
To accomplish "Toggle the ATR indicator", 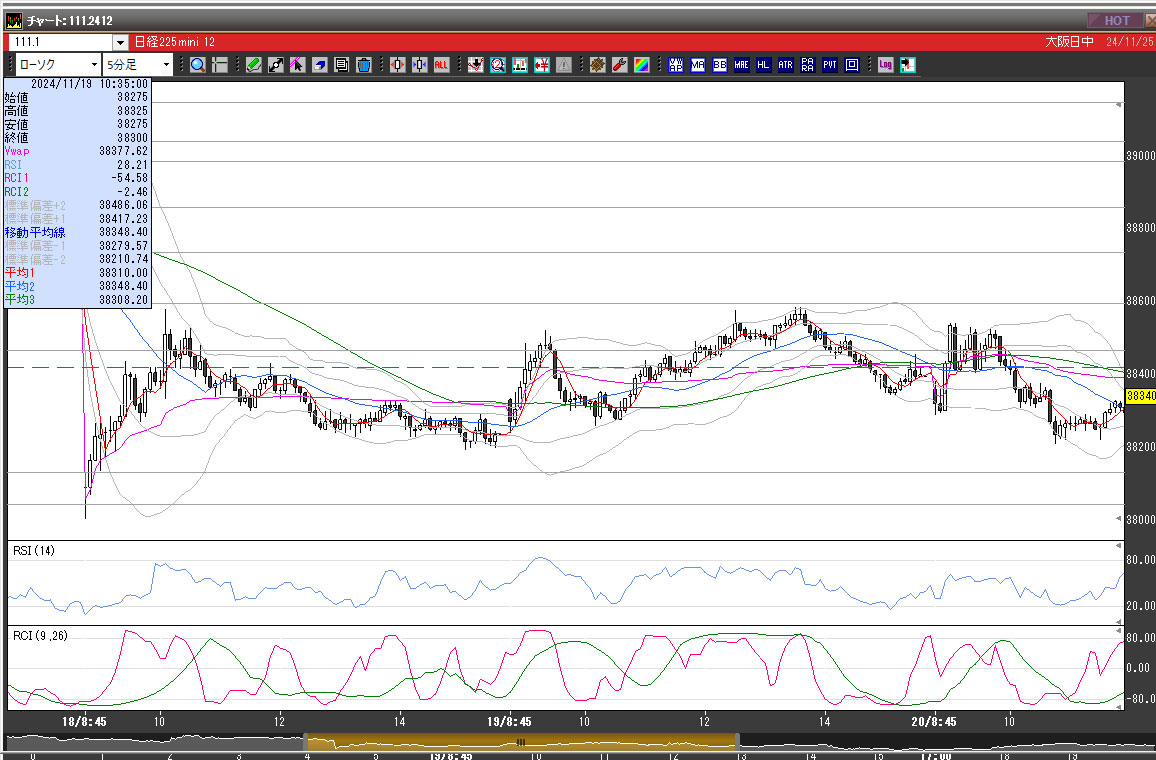I will 785,65.
